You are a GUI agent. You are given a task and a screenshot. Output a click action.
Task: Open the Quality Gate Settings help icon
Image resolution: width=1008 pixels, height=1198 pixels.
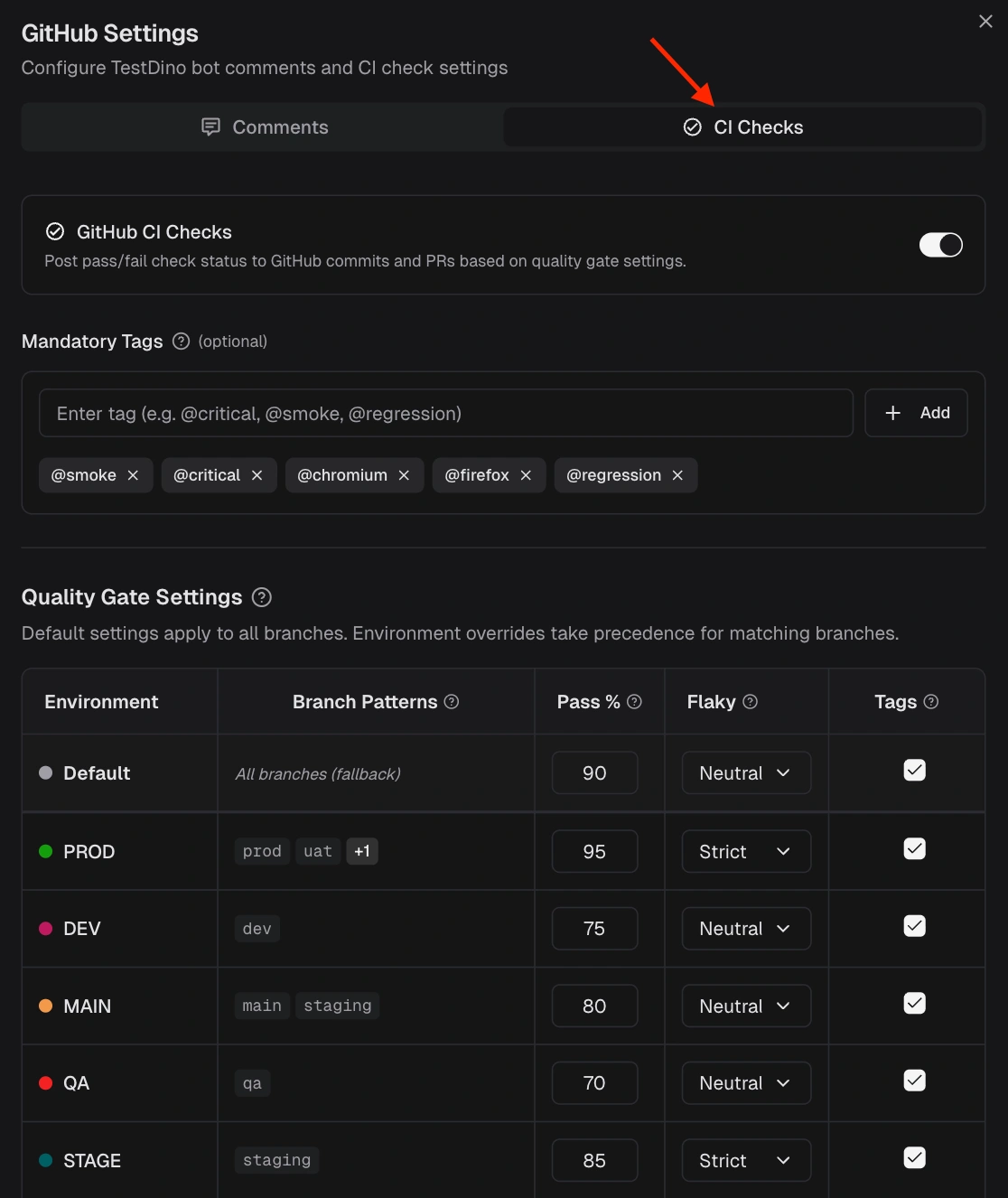261,596
